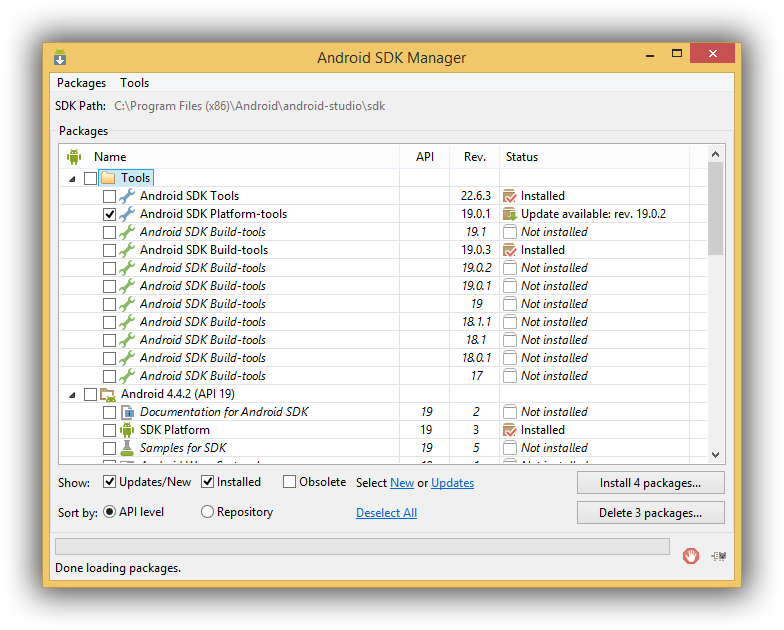Click wrench icon for Android SDK Platform-tools

click(x=127, y=214)
